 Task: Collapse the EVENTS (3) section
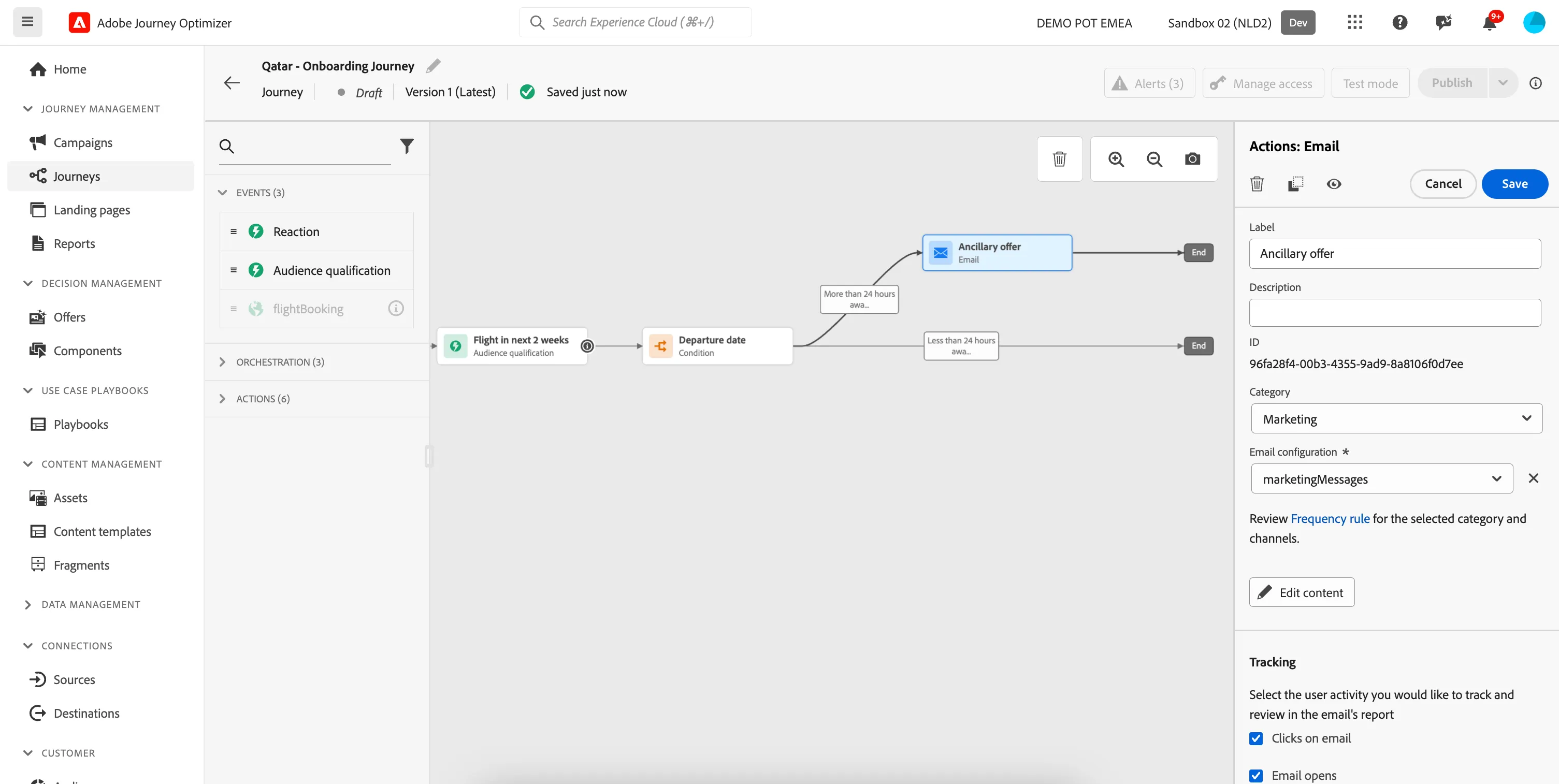[x=222, y=192]
